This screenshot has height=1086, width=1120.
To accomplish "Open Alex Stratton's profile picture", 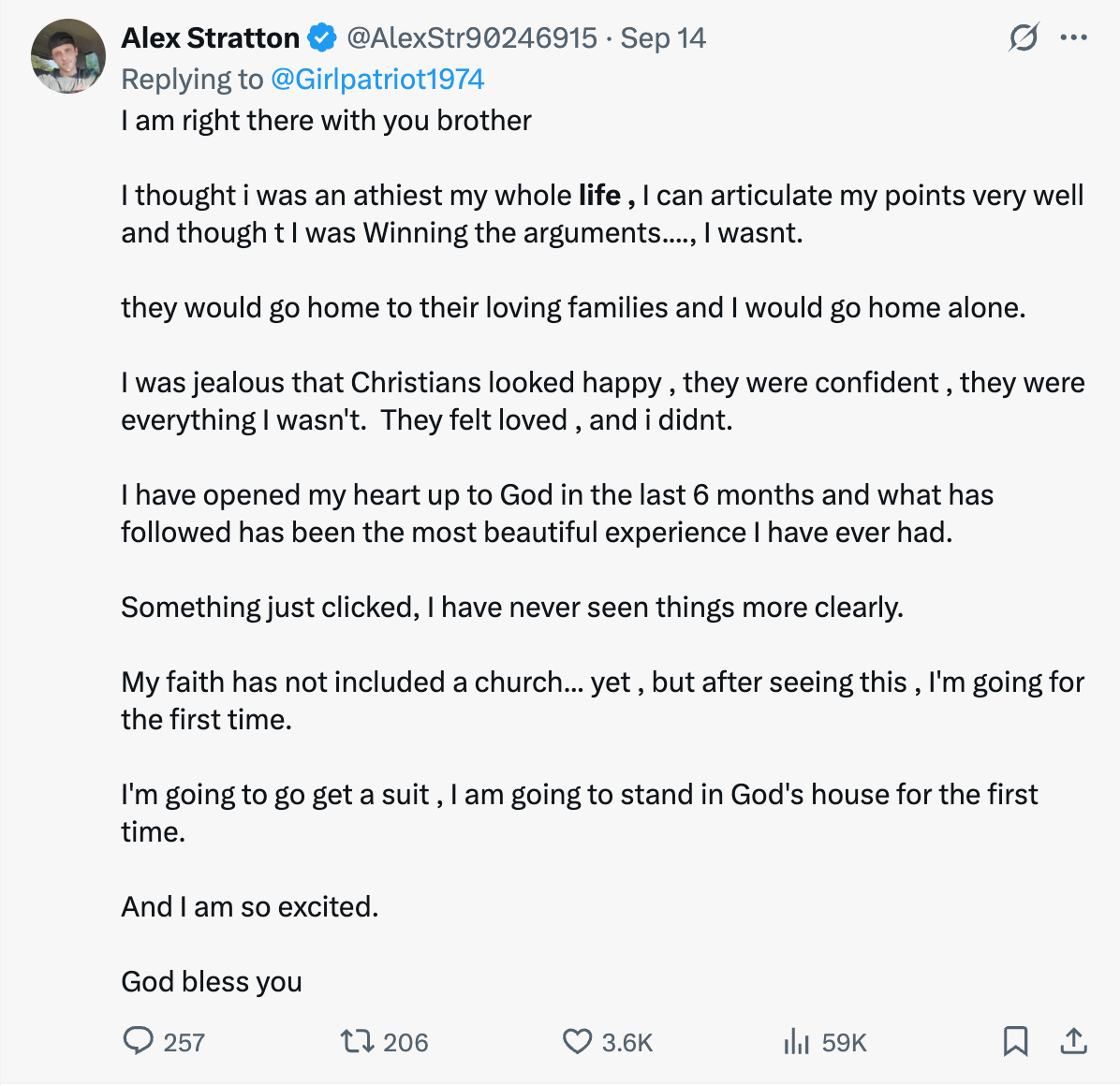I will [68, 56].
